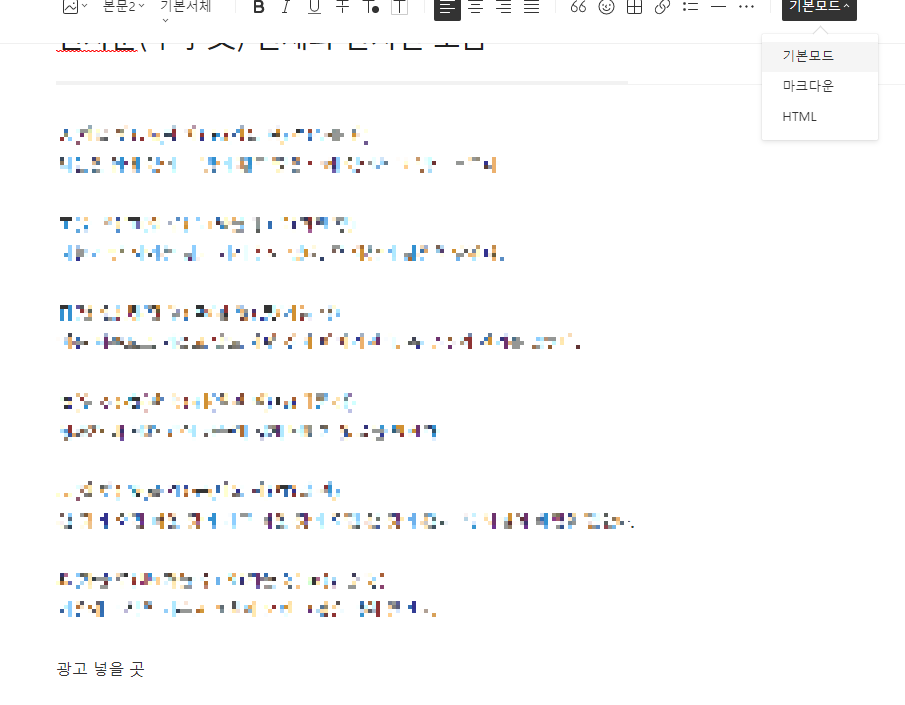The height and width of the screenshot is (705, 905).
Task: Insert a horizontal divider line
Action: [719, 7]
